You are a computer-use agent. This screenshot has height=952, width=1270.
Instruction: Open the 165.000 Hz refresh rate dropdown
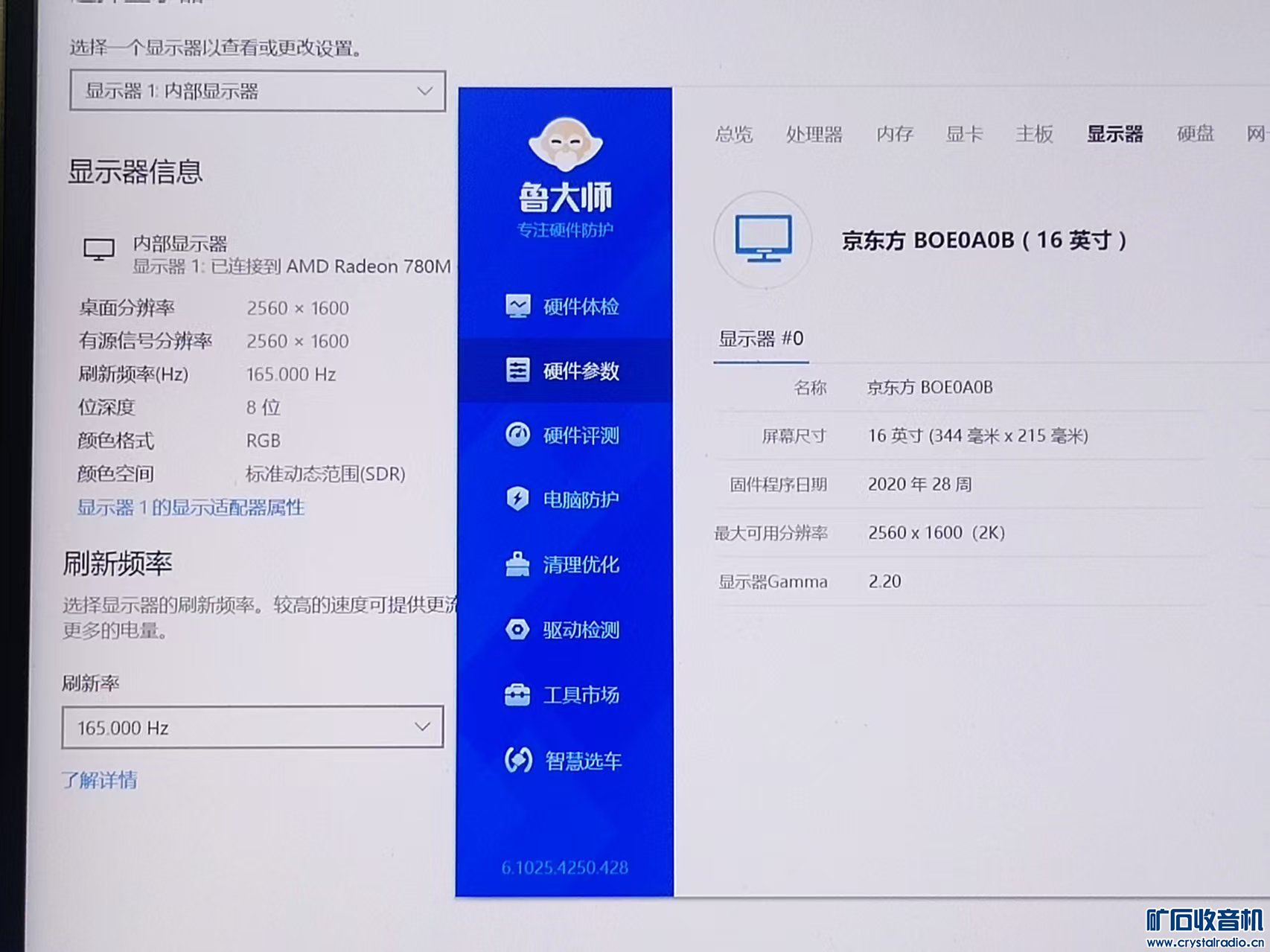pos(252,727)
